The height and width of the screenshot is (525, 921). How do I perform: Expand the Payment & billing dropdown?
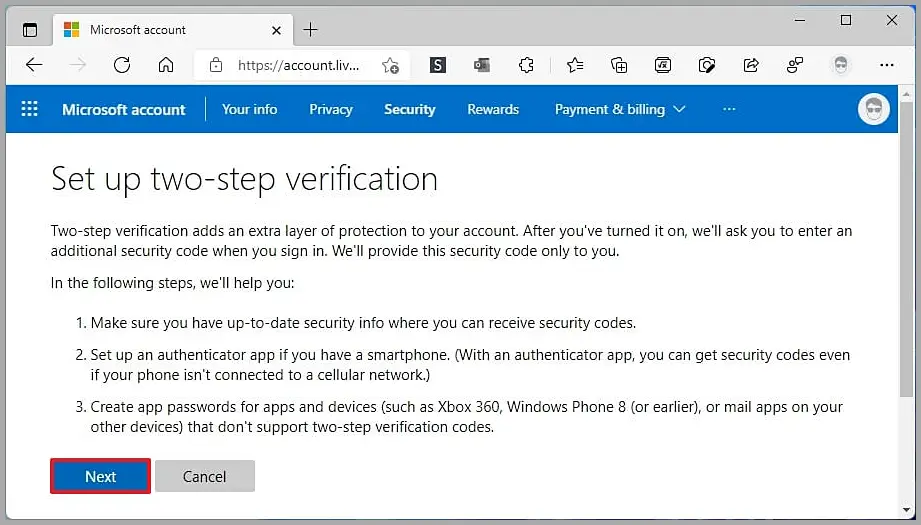(x=620, y=109)
